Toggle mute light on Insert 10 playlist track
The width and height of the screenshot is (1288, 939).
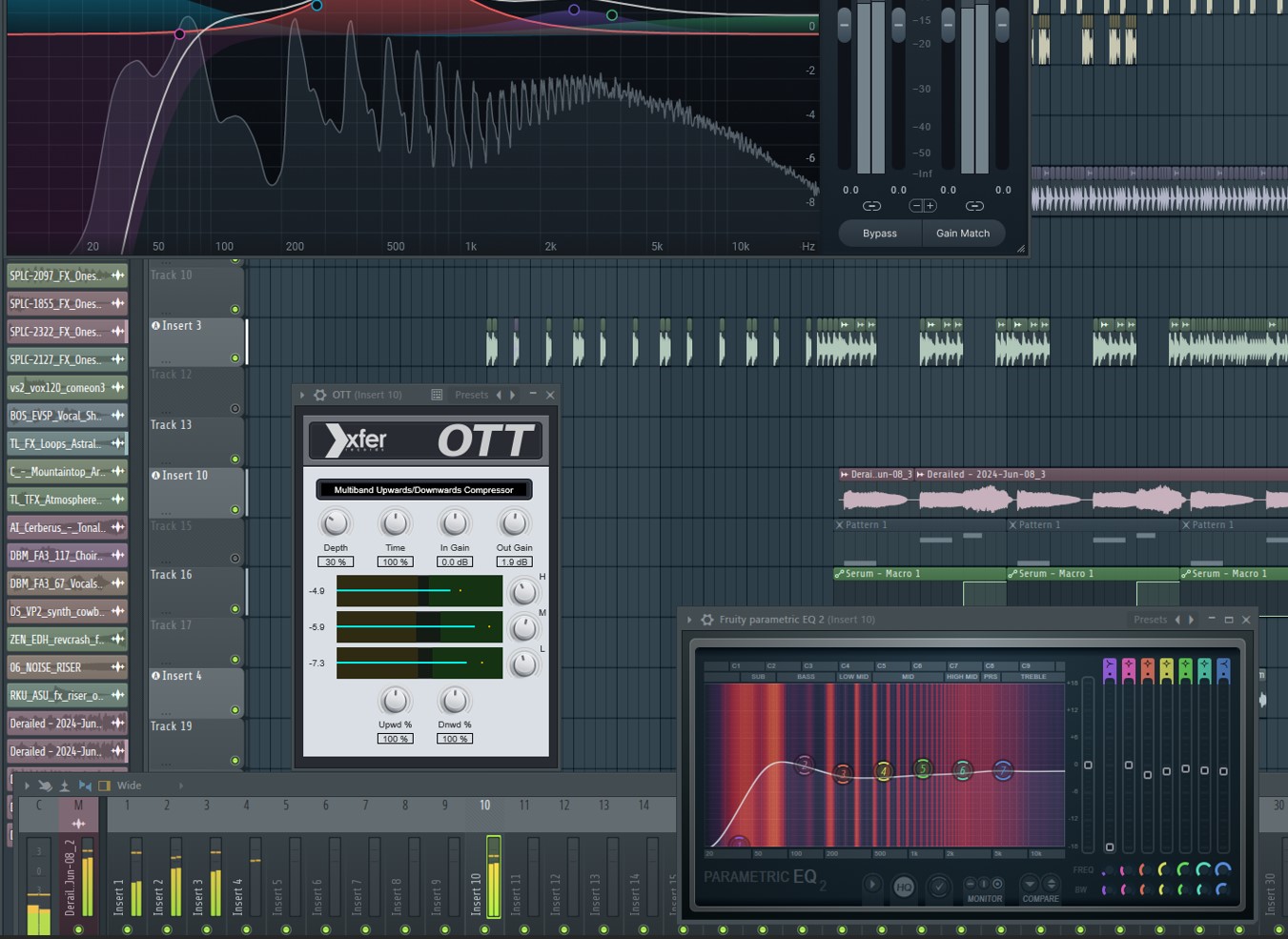(x=235, y=509)
